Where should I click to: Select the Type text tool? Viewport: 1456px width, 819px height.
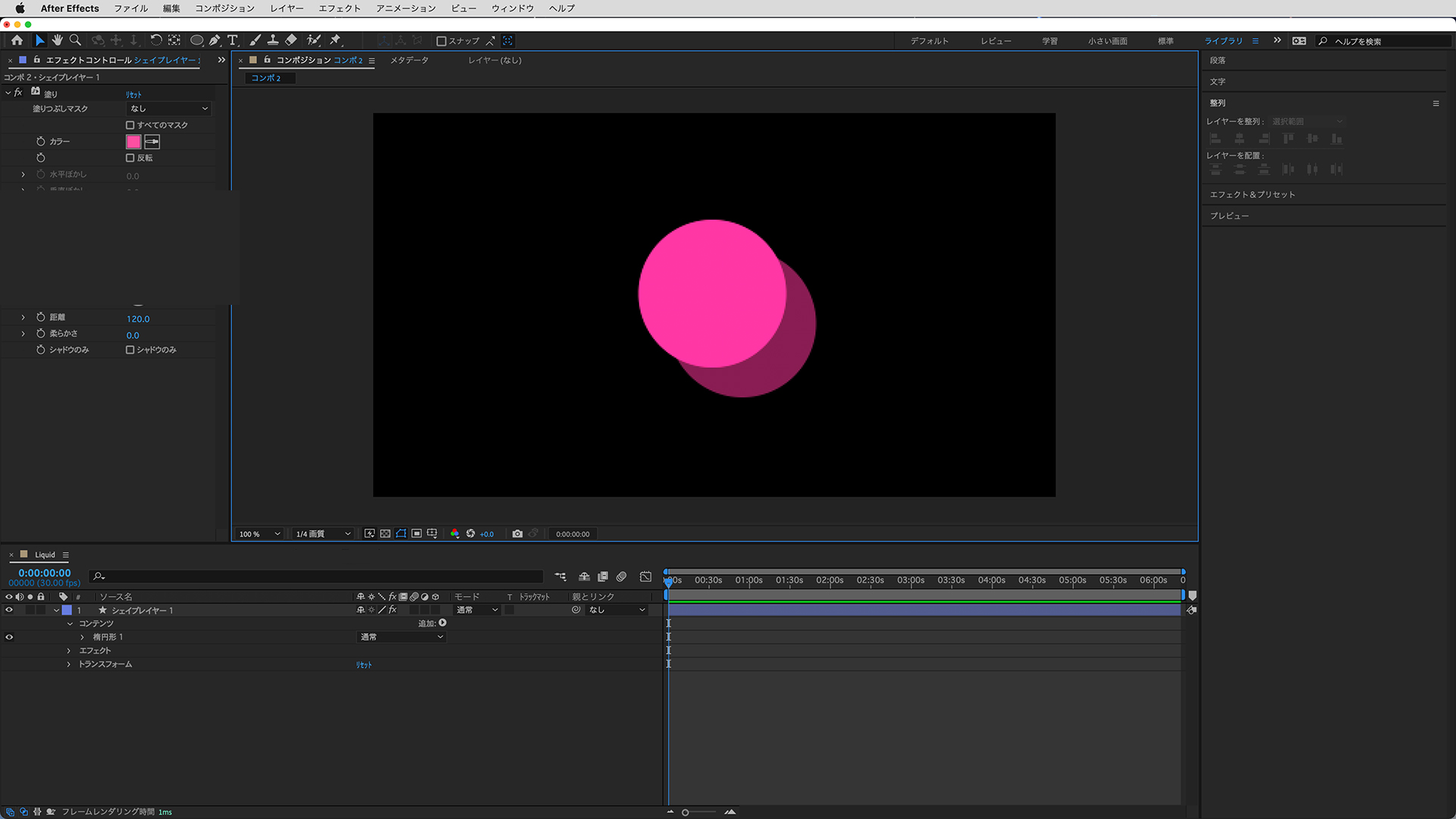(233, 40)
